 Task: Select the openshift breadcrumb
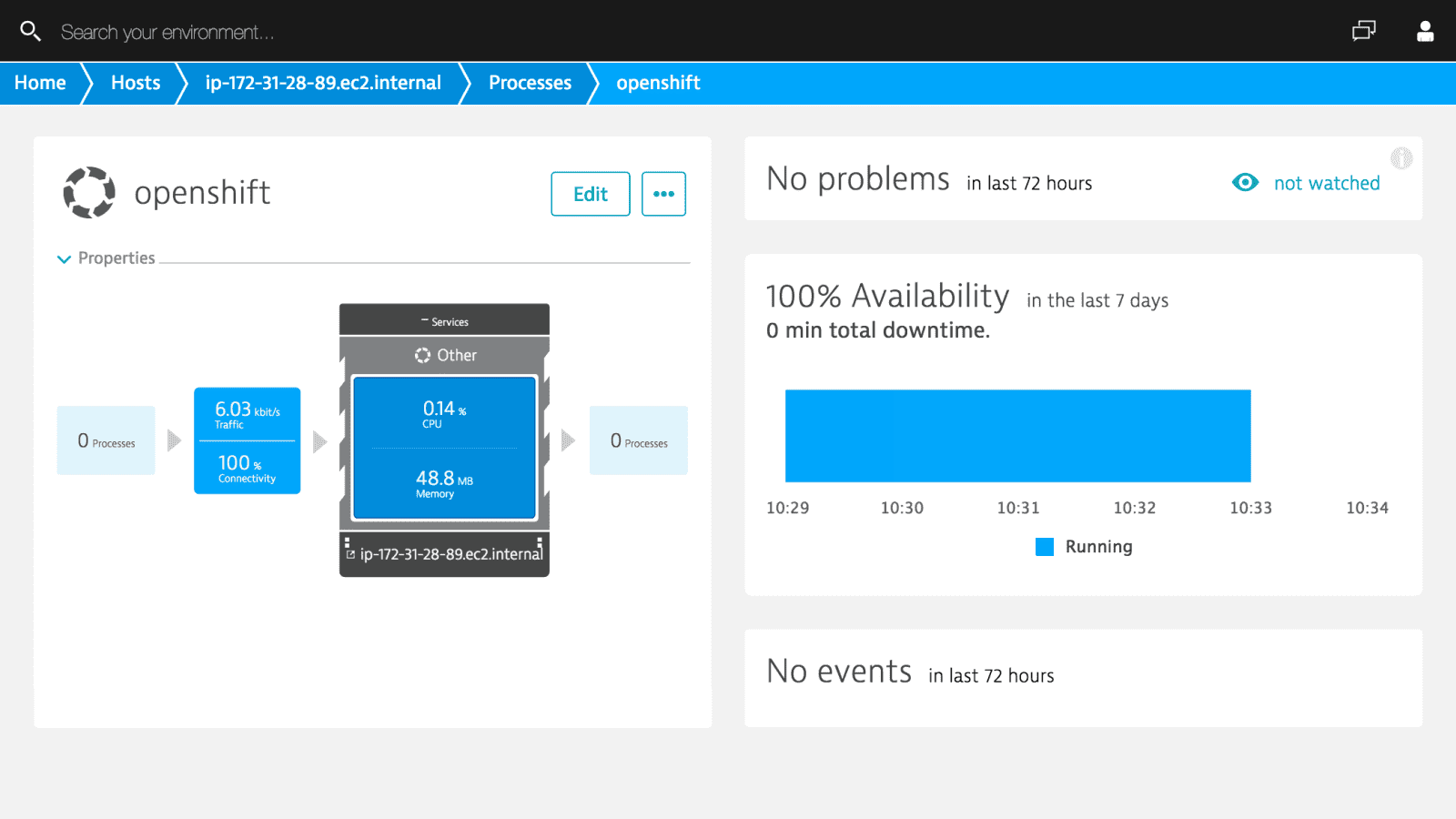658,83
